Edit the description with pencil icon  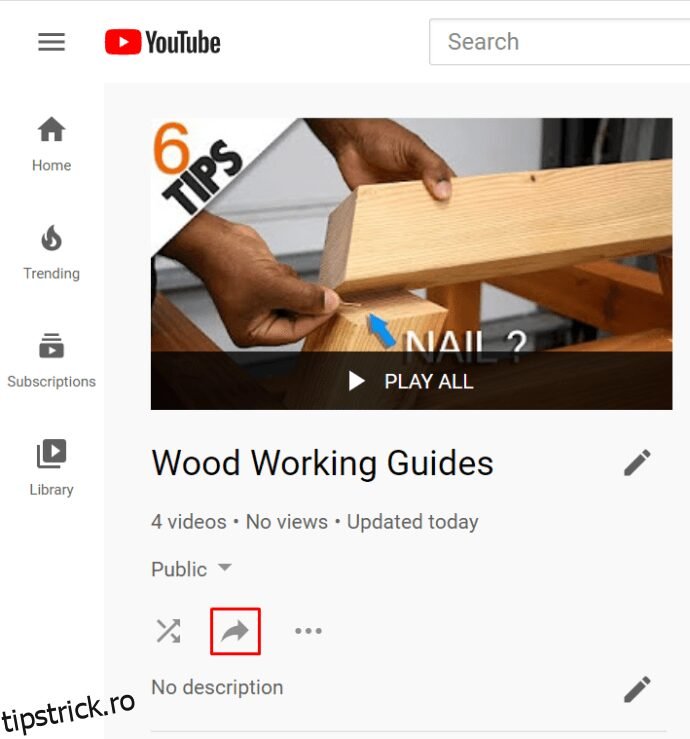click(x=637, y=689)
